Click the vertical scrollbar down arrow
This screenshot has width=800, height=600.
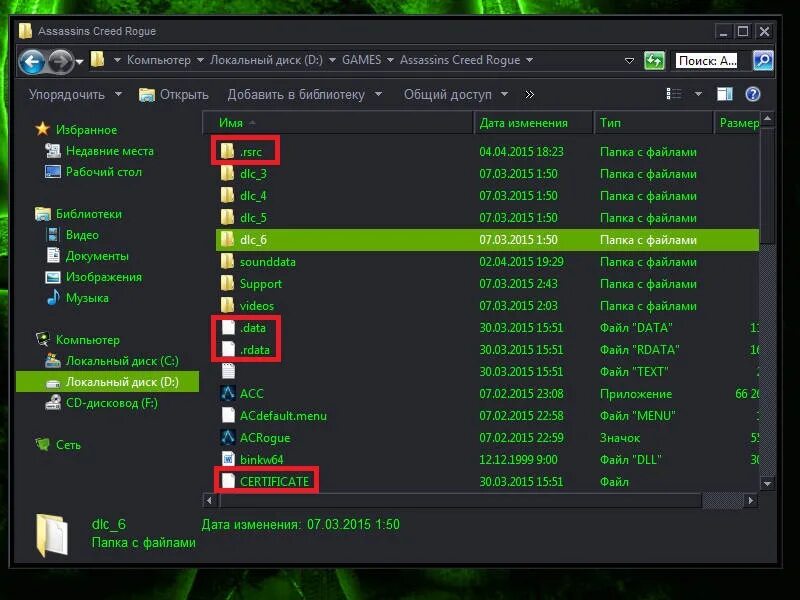pos(767,483)
